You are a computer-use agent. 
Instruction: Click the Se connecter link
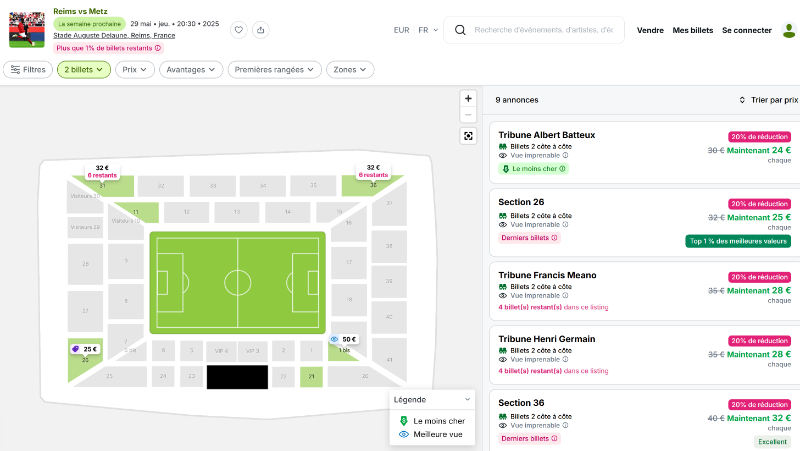tap(747, 30)
